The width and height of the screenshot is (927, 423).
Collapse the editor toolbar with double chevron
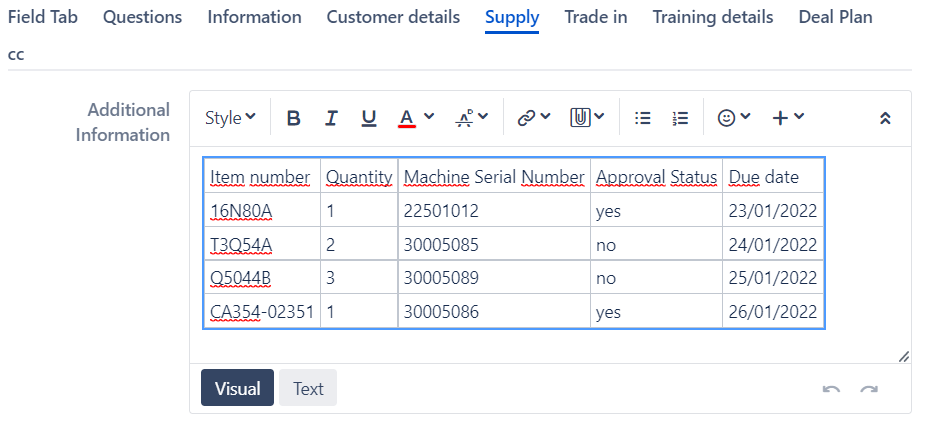[885, 118]
